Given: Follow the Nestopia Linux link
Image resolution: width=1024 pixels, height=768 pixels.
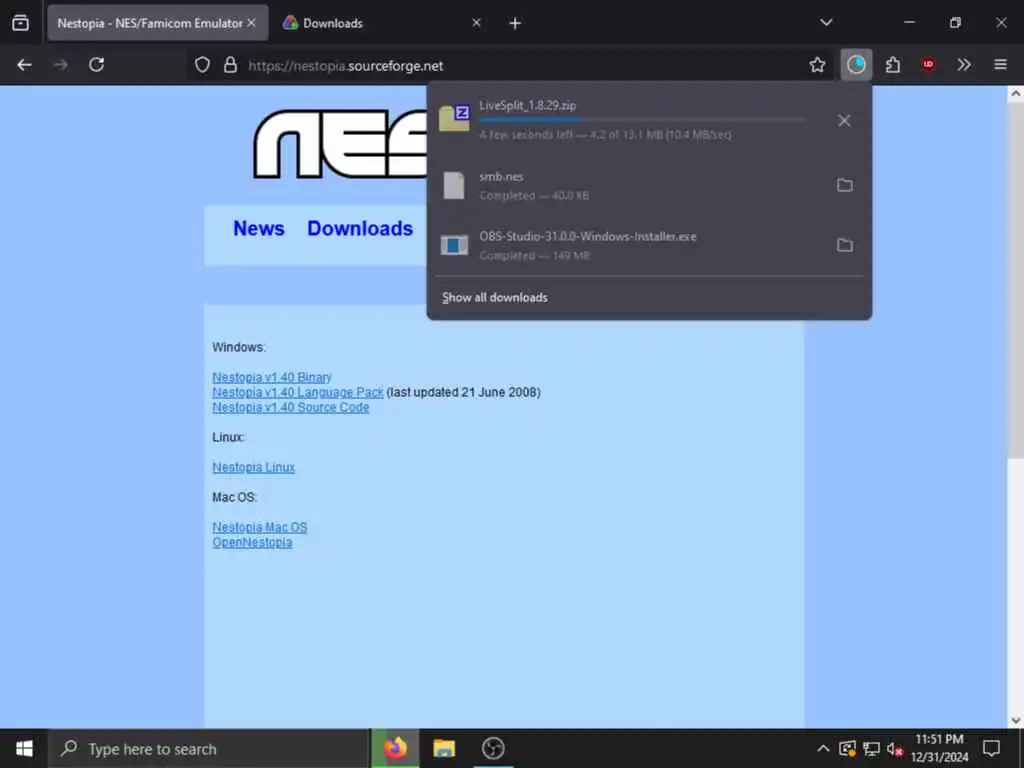Looking at the screenshot, I should click(253, 468).
